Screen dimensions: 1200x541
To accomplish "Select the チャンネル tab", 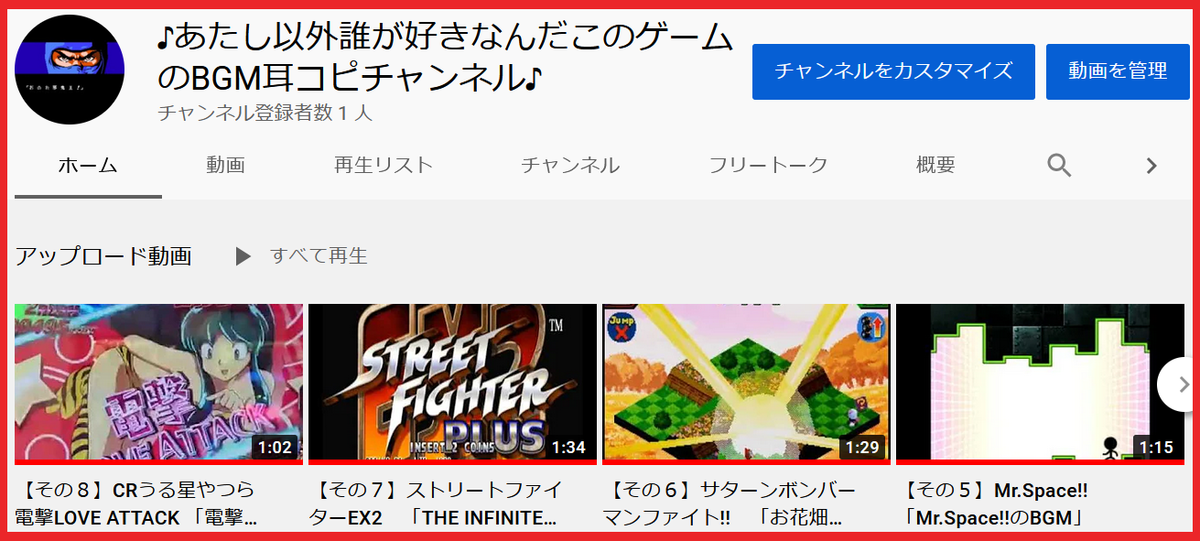I will 570,165.
